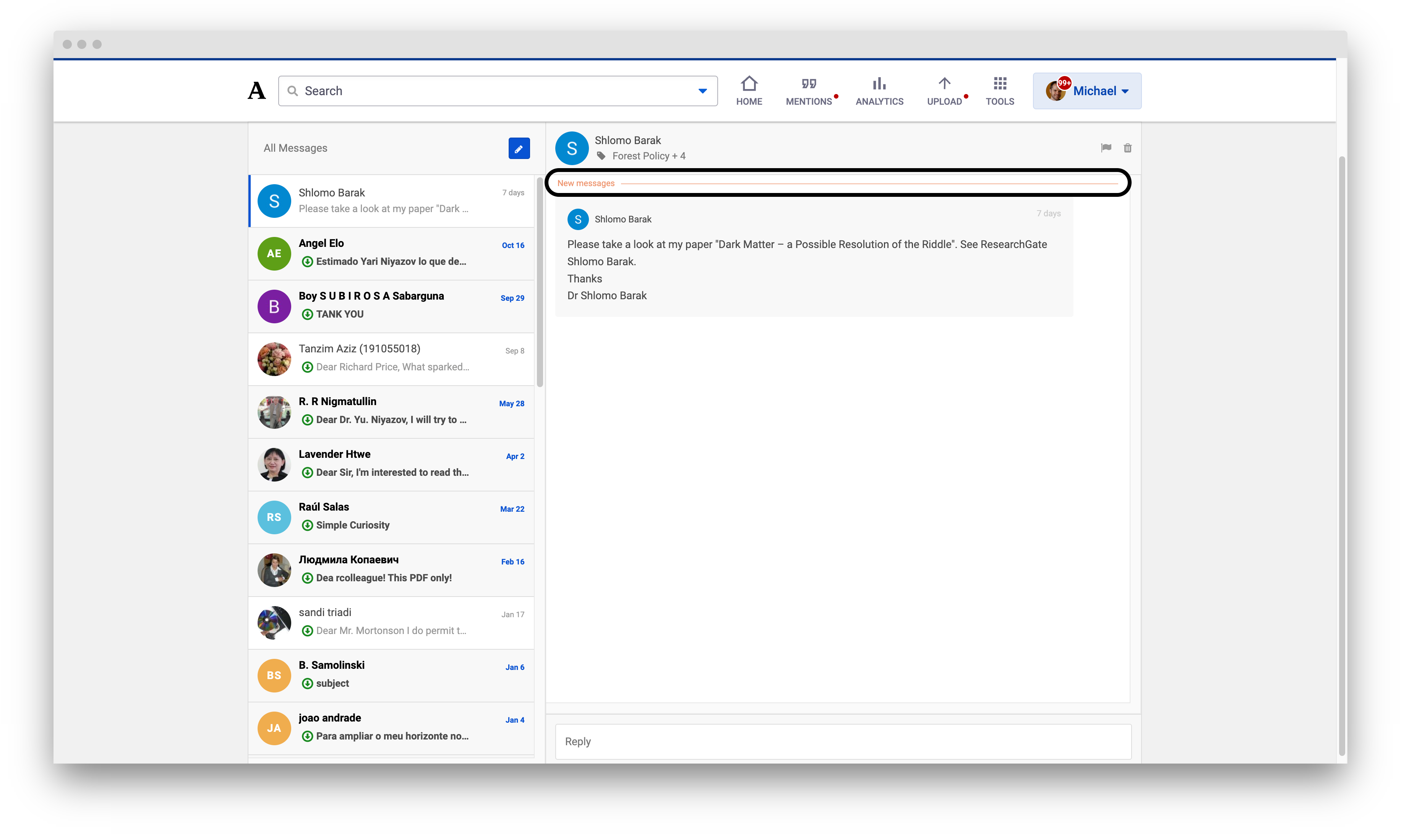Click the '7 days' timestamp inside the message

(x=1048, y=213)
